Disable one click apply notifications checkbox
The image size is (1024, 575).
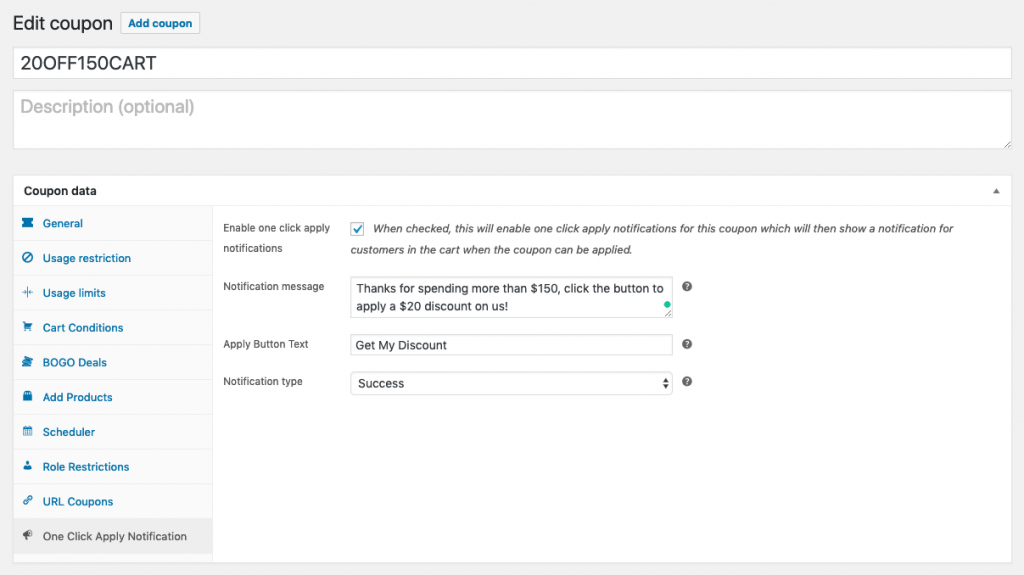(x=357, y=229)
